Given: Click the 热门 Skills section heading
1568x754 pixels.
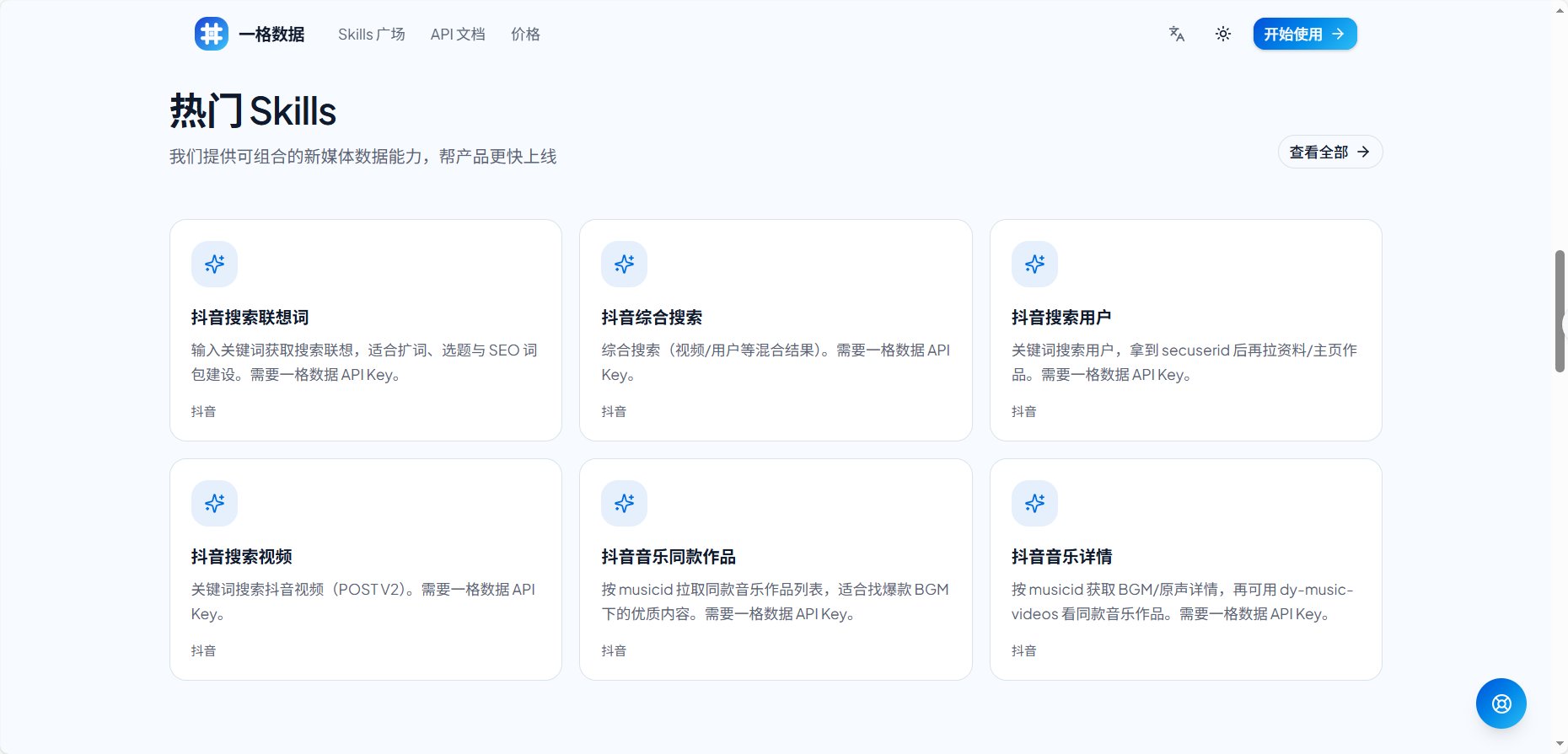Looking at the screenshot, I should click(253, 111).
